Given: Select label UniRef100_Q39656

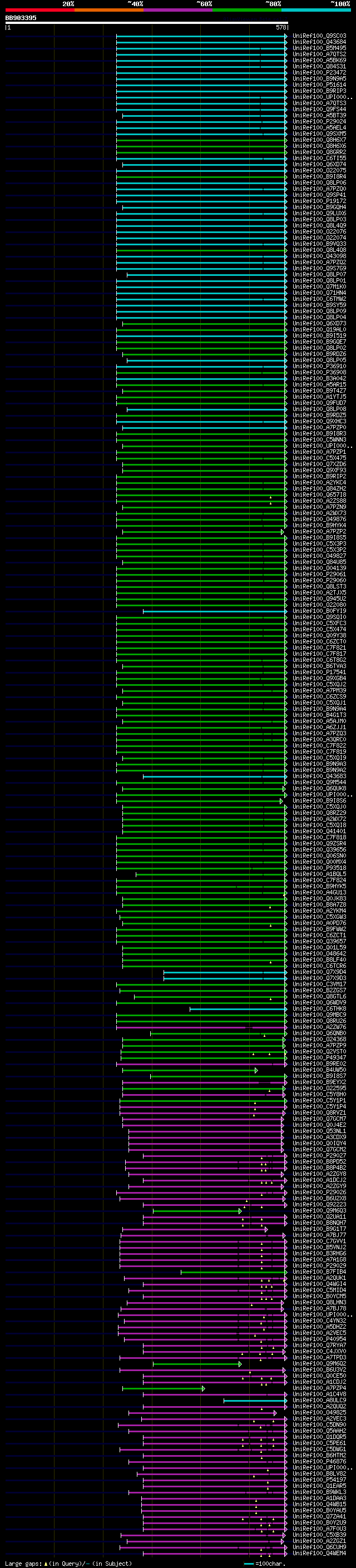Looking at the screenshot, I should 319,850.
